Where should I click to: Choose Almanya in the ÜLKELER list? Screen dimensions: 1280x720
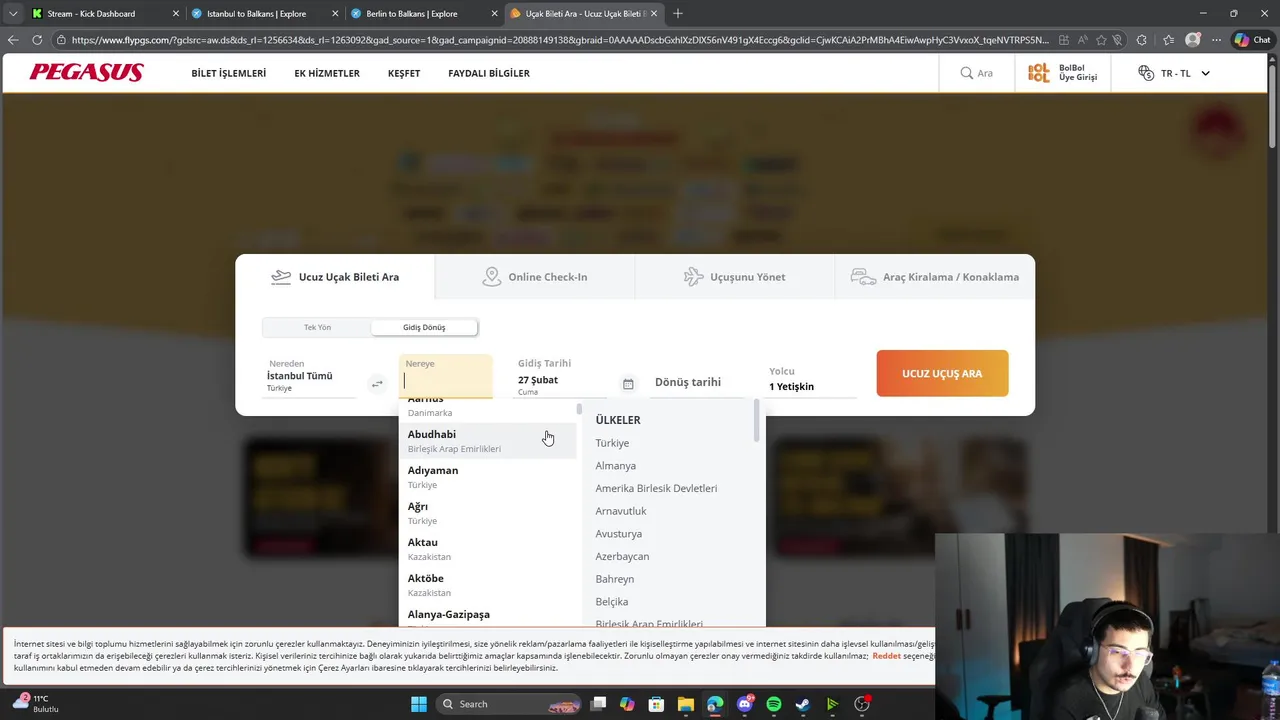[x=615, y=466]
